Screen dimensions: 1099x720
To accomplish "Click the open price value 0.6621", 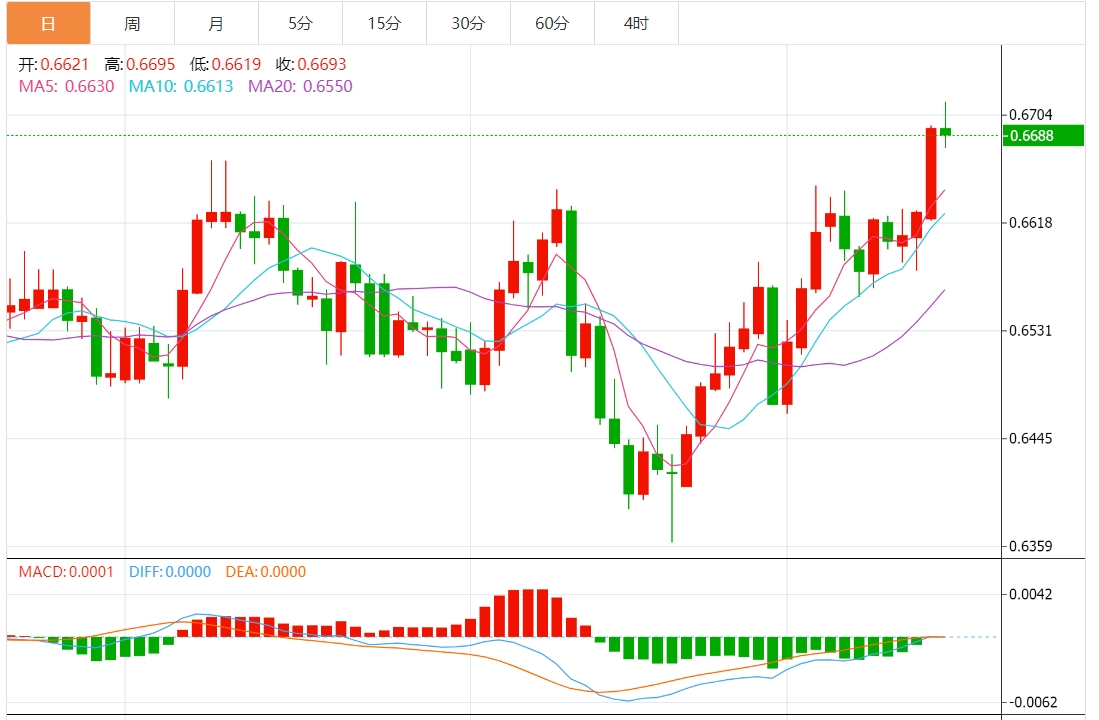I will pyautogui.click(x=64, y=64).
